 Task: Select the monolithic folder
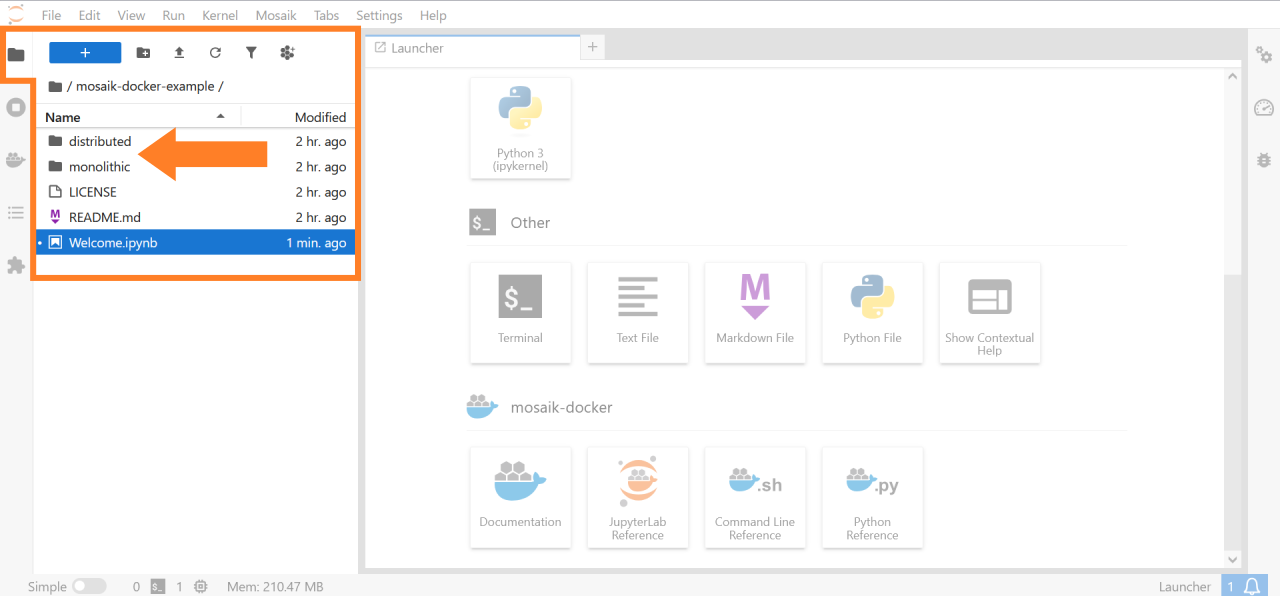pyautogui.click(x=196, y=167)
